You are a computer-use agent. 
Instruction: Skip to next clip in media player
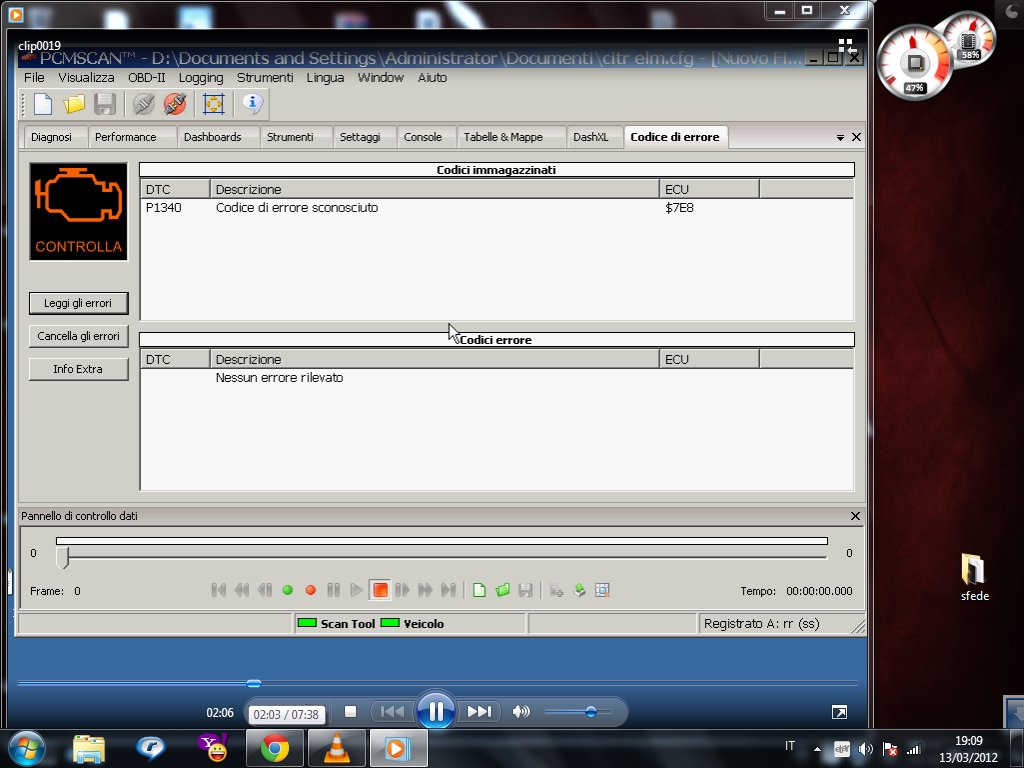[x=479, y=711]
